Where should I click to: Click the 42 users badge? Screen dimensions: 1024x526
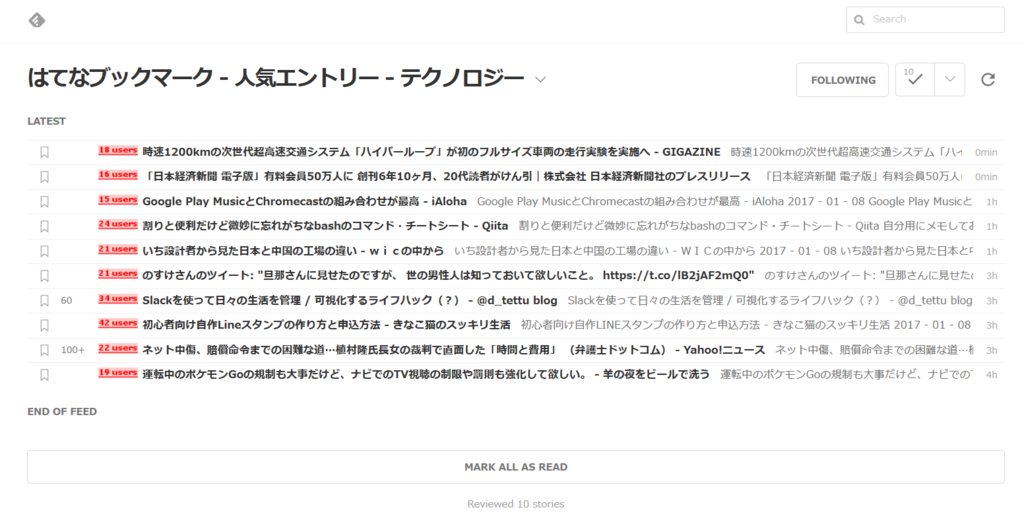118,323
